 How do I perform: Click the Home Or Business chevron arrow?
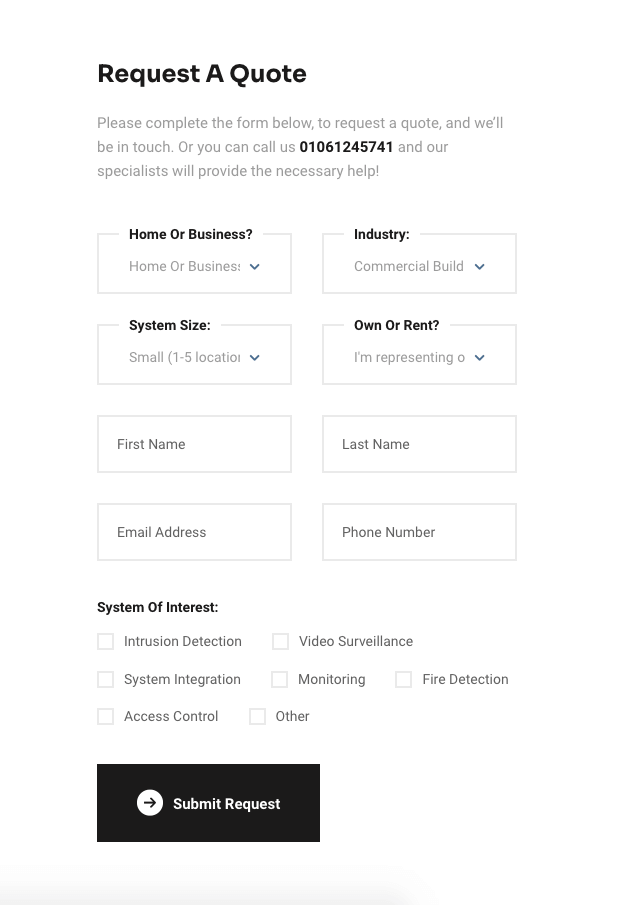pyautogui.click(x=255, y=267)
